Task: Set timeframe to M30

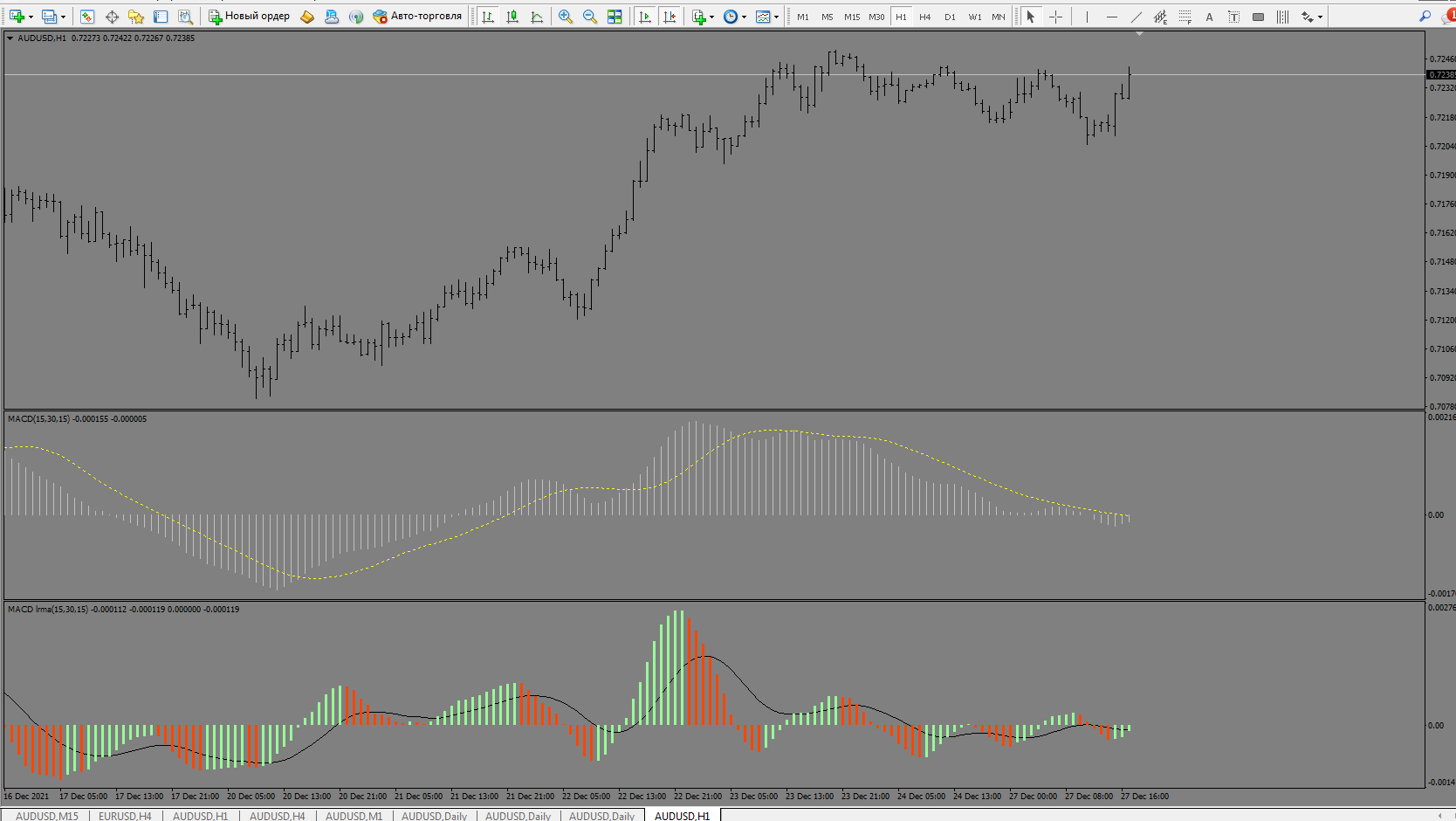Action: click(x=876, y=17)
